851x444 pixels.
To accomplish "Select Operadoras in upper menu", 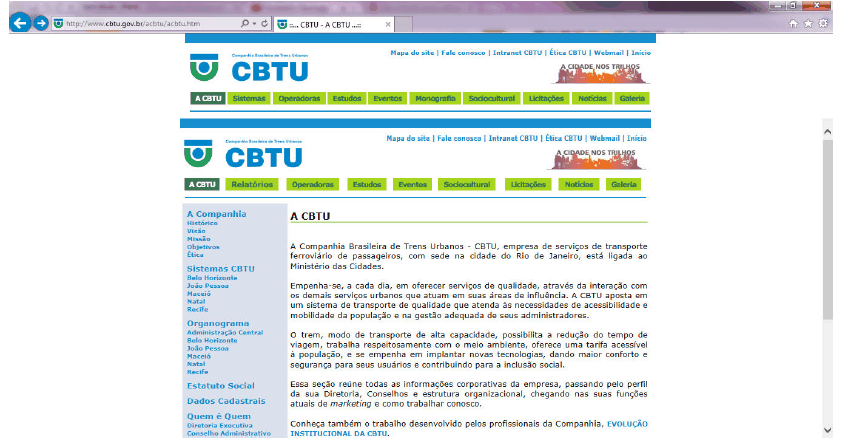I will coord(299,98).
